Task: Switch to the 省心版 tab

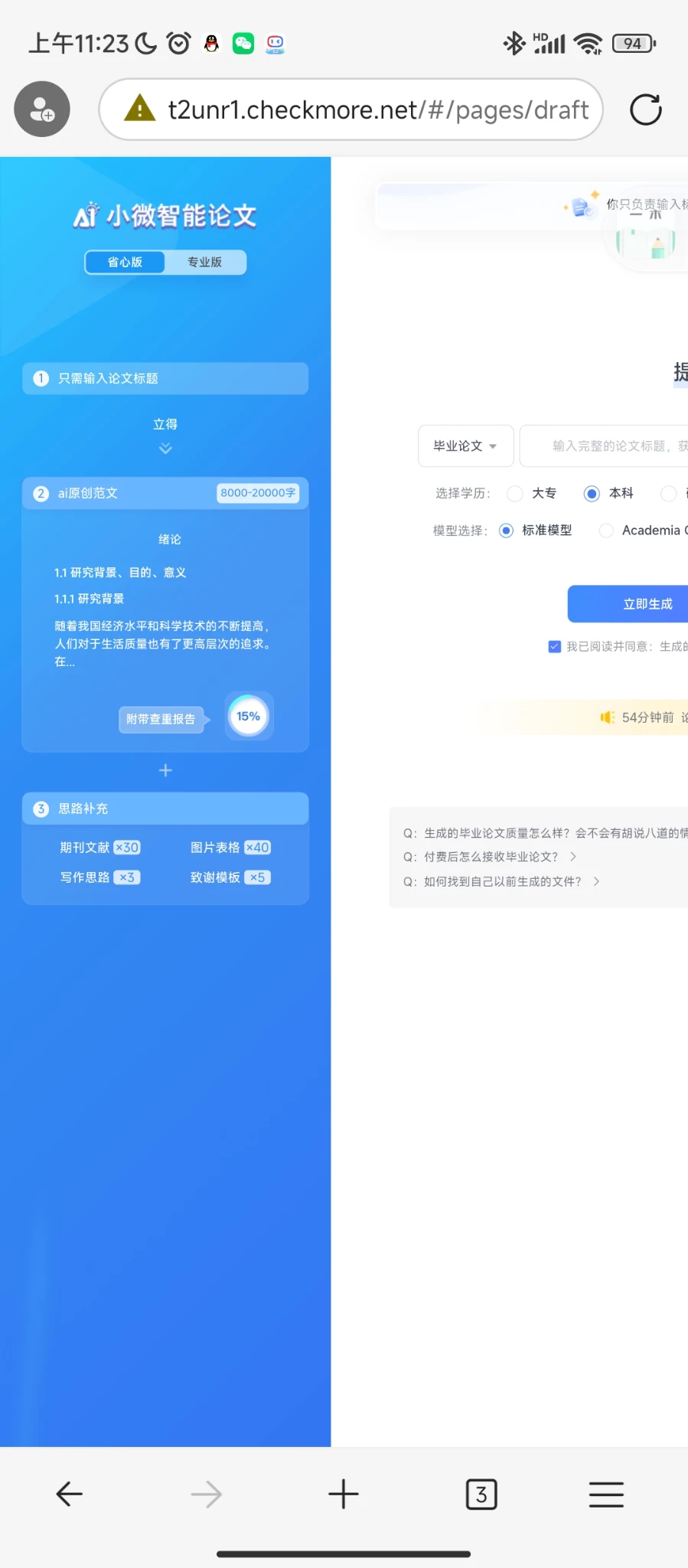Action: coord(125,262)
